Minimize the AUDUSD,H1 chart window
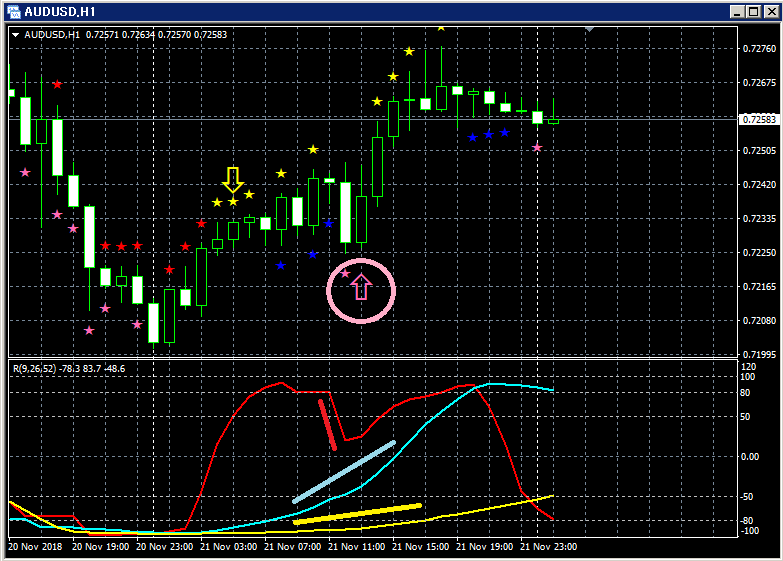The width and height of the screenshot is (783, 561). tap(737, 11)
